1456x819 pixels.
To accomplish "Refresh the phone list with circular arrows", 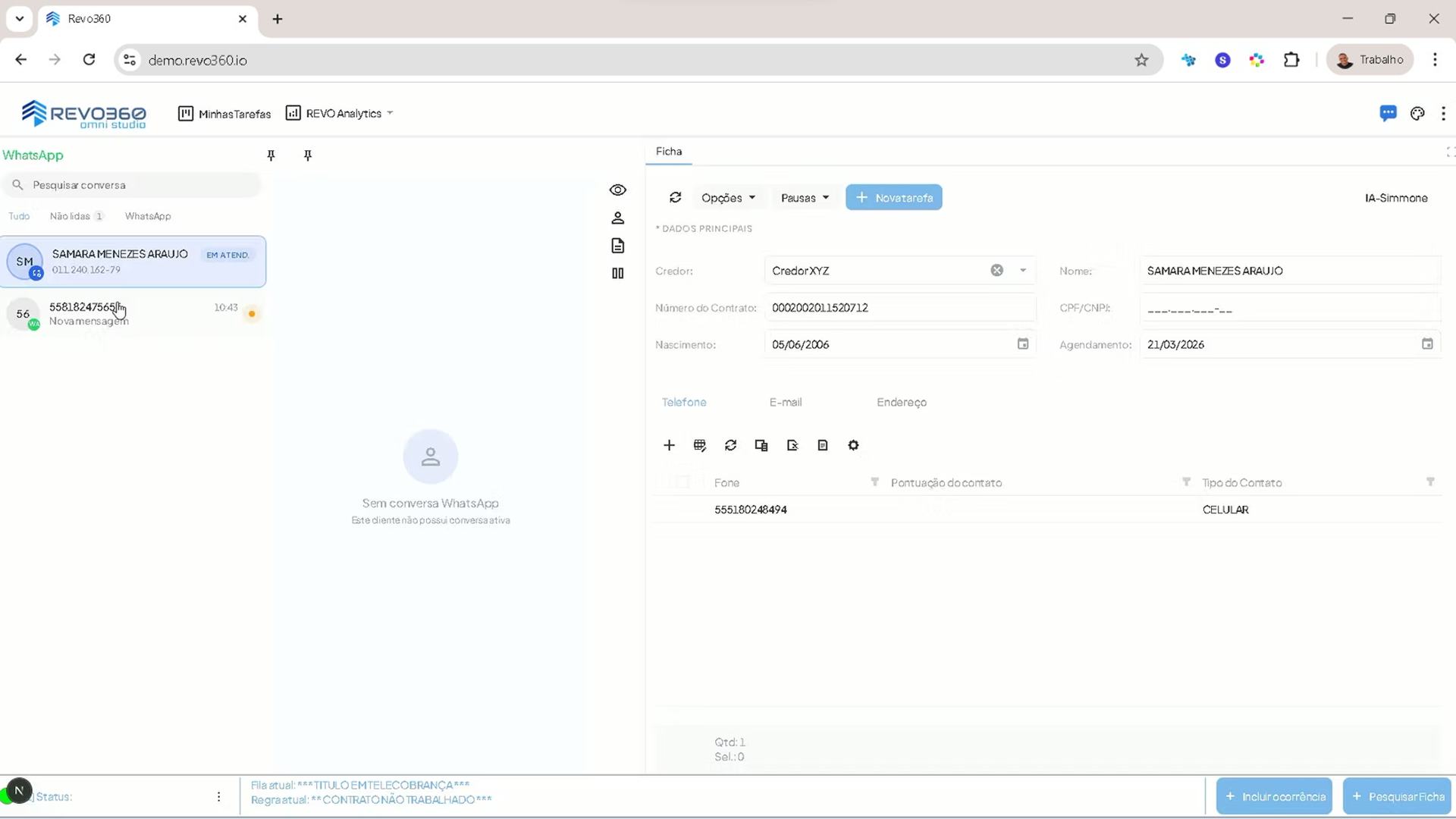I will pyautogui.click(x=730, y=445).
